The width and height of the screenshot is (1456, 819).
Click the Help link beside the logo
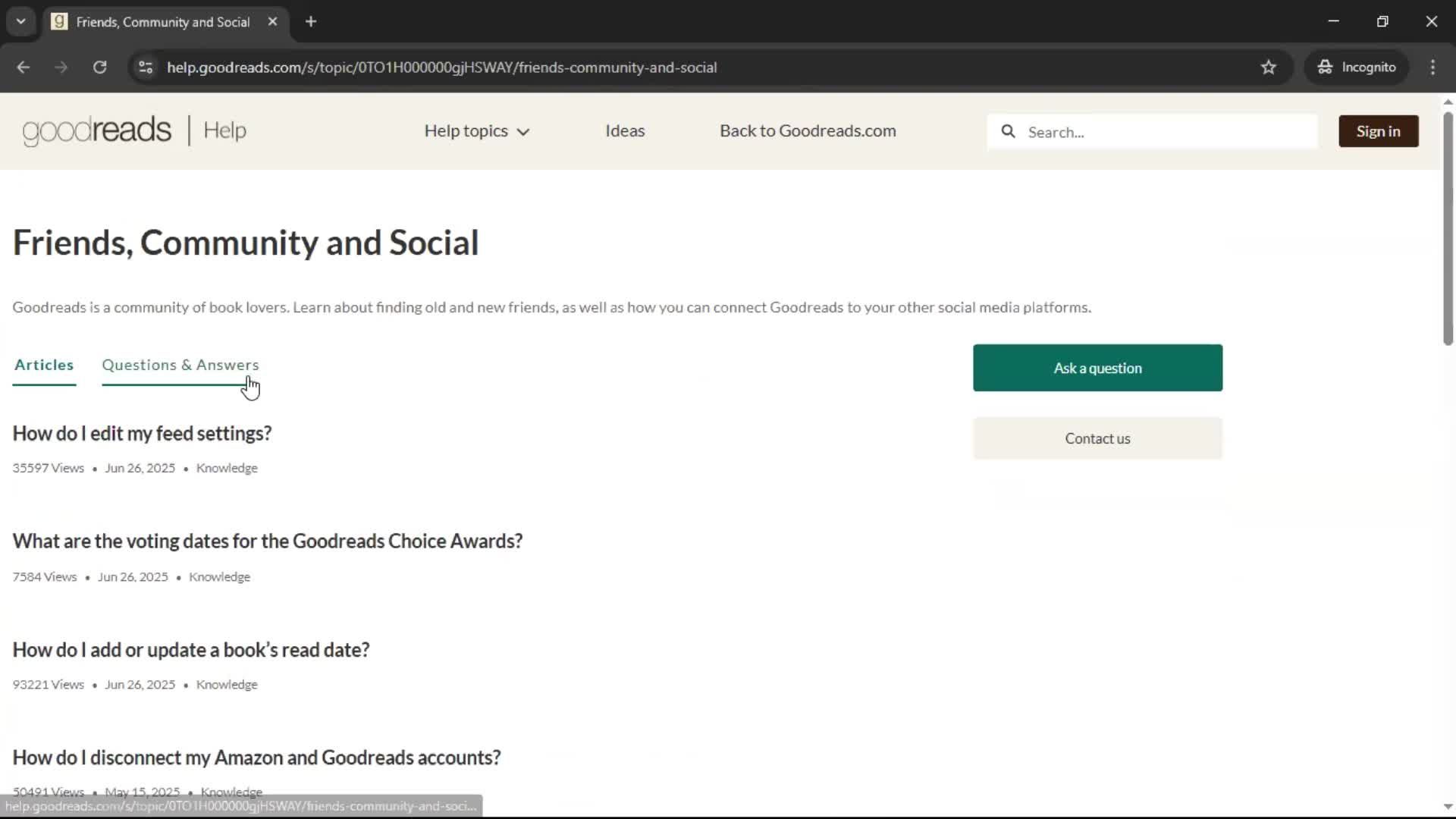[x=224, y=130]
